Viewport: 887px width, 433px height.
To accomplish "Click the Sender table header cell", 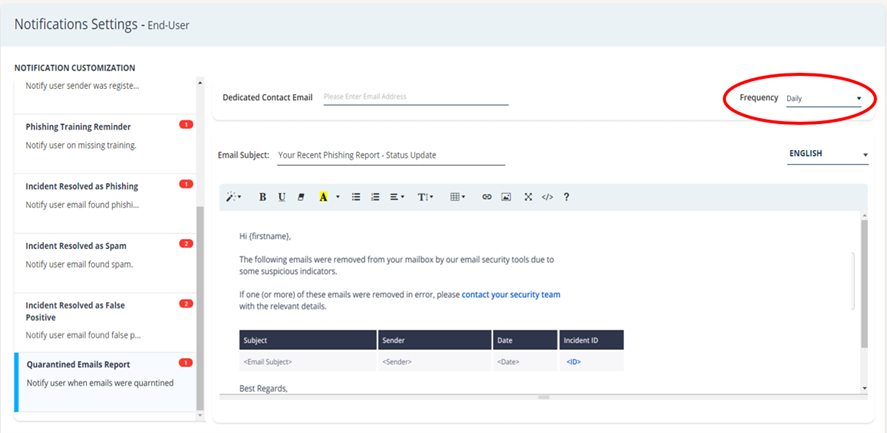I will point(434,340).
